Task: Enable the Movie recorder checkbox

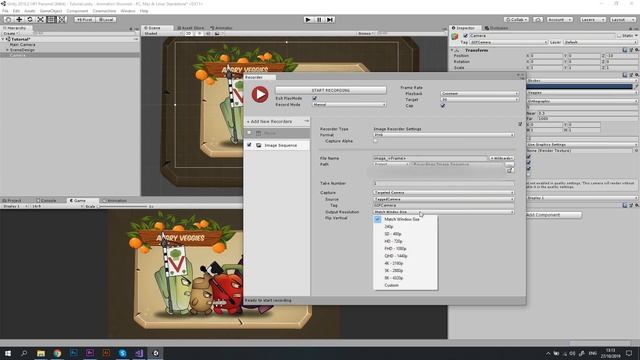Action: click(249, 133)
